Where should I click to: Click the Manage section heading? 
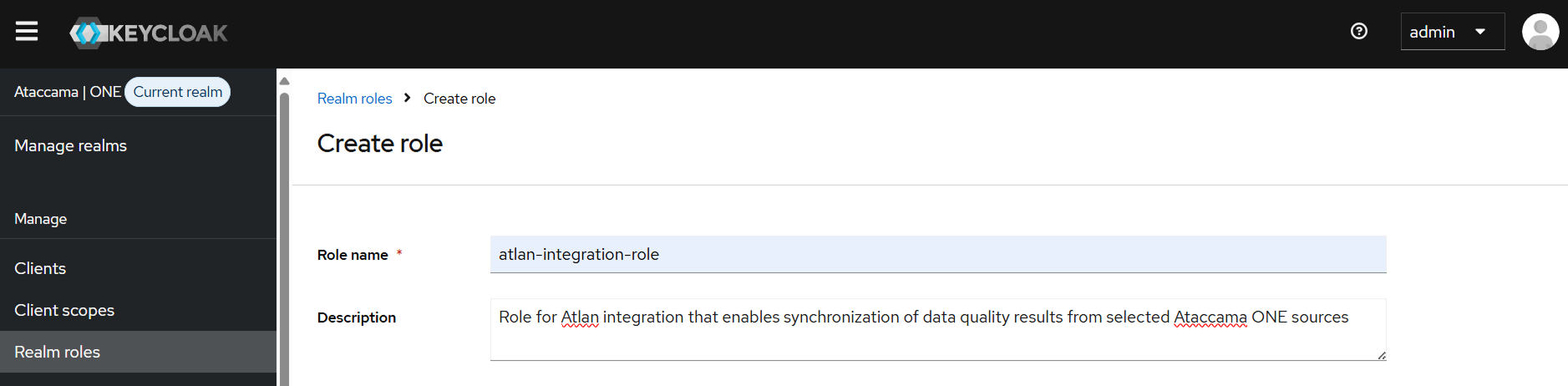[x=41, y=219]
